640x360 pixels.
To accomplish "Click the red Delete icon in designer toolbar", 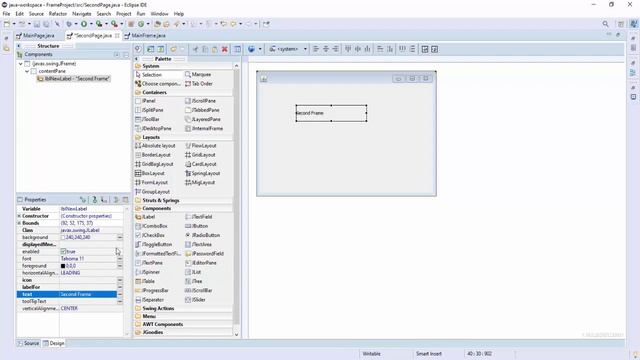I will click(224, 49).
